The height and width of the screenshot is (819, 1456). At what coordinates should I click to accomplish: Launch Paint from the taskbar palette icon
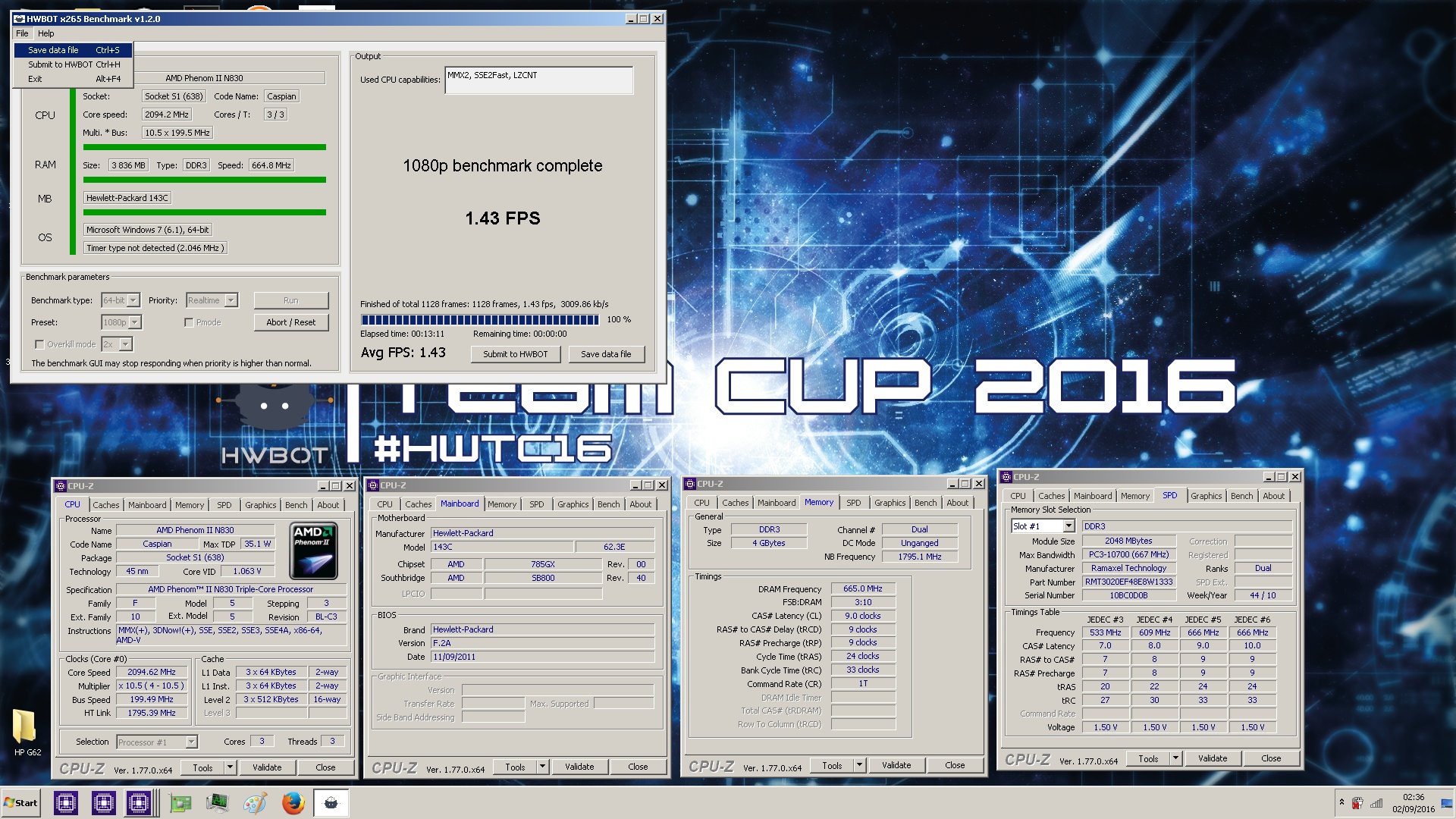[x=255, y=802]
